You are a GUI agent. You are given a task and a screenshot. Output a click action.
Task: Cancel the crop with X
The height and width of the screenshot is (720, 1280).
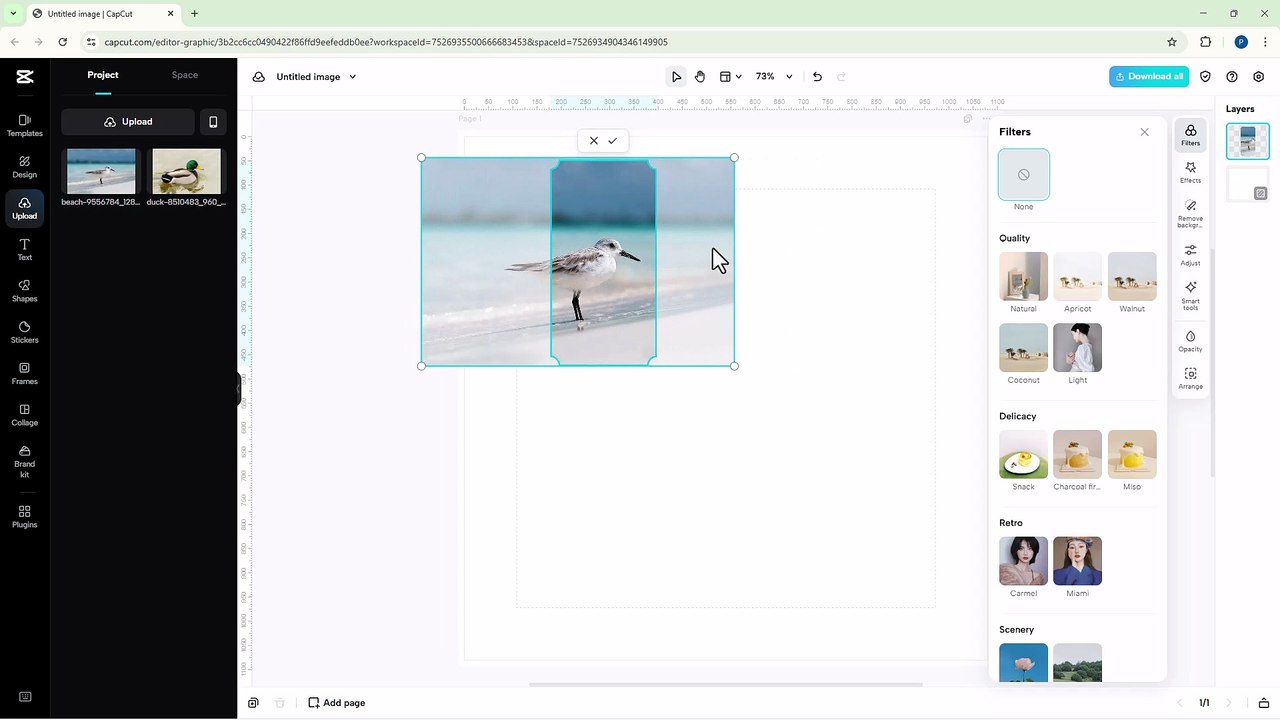pyautogui.click(x=594, y=141)
